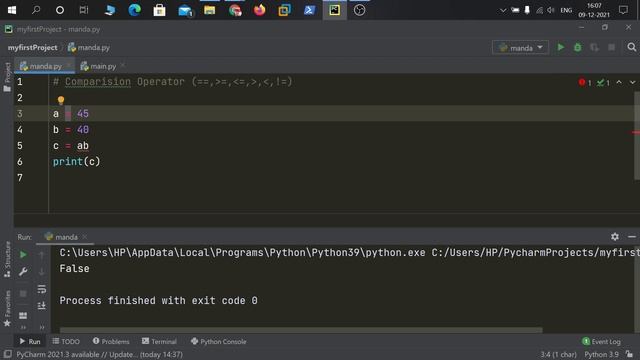The height and width of the screenshot is (360, 640).
Task: Close the main.py editor tab
Action: point(123,65)
